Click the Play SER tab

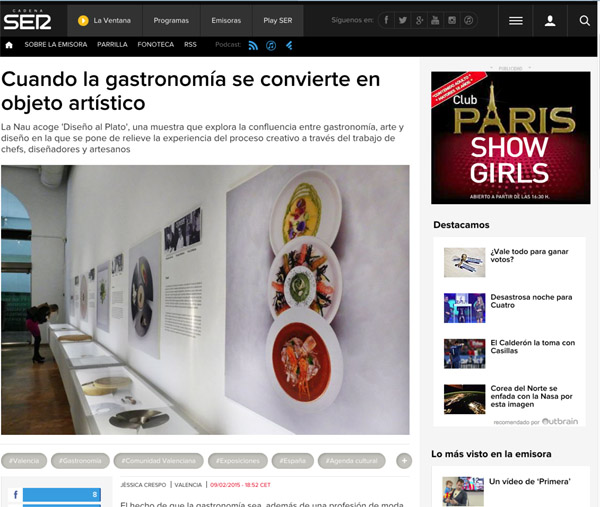click(278, 20)
